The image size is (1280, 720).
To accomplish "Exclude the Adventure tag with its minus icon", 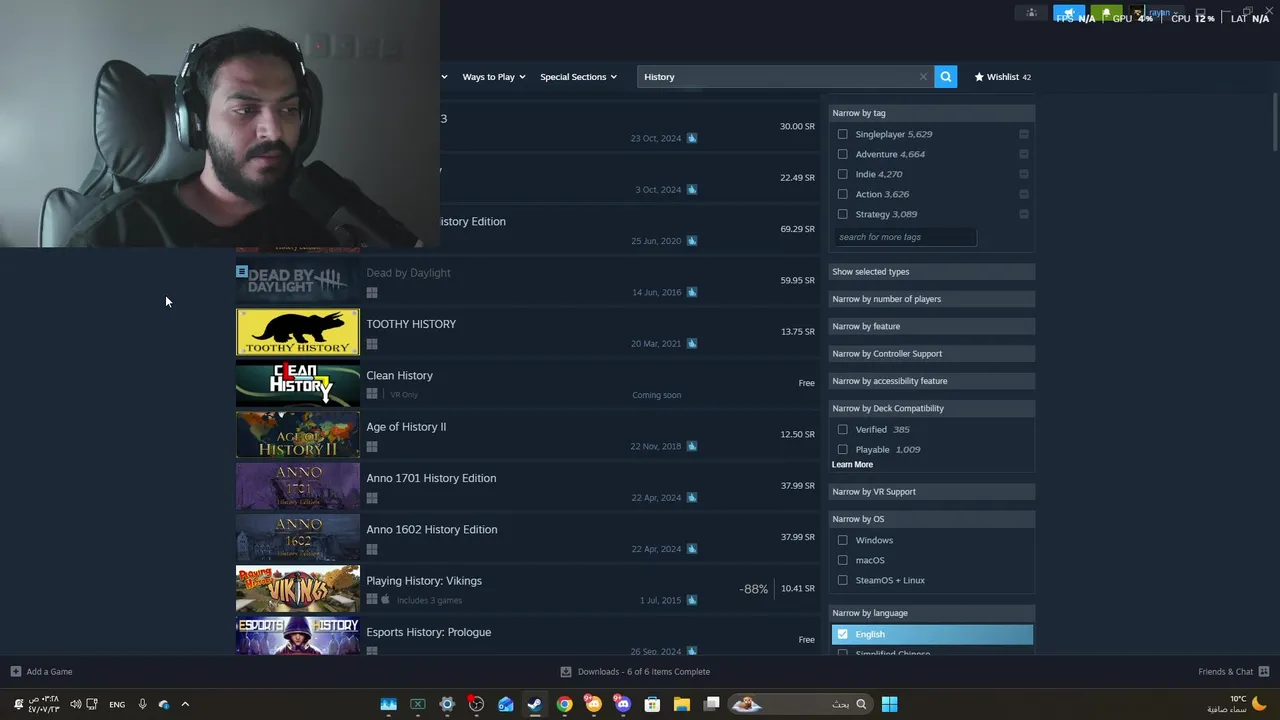I will click(1024, 154).
